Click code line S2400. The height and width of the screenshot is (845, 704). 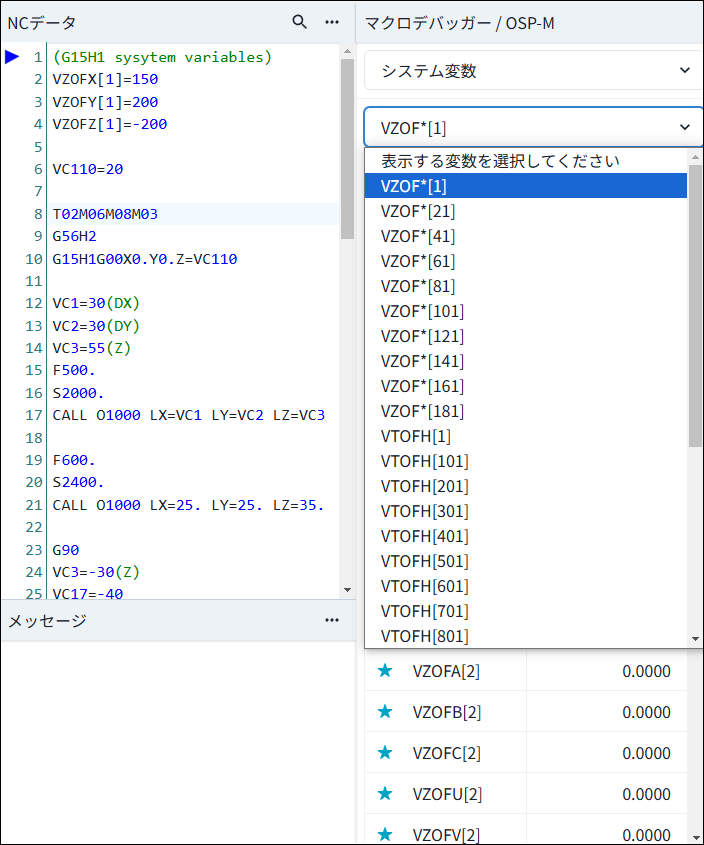click(78, 482)
